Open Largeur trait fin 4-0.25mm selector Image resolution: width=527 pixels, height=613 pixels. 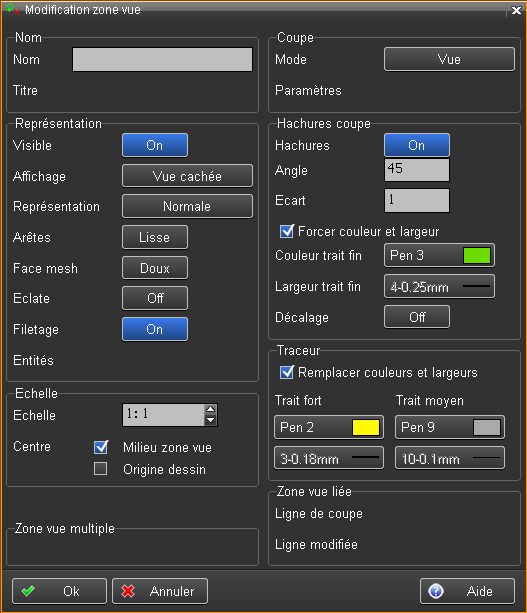tap(439, 287)
